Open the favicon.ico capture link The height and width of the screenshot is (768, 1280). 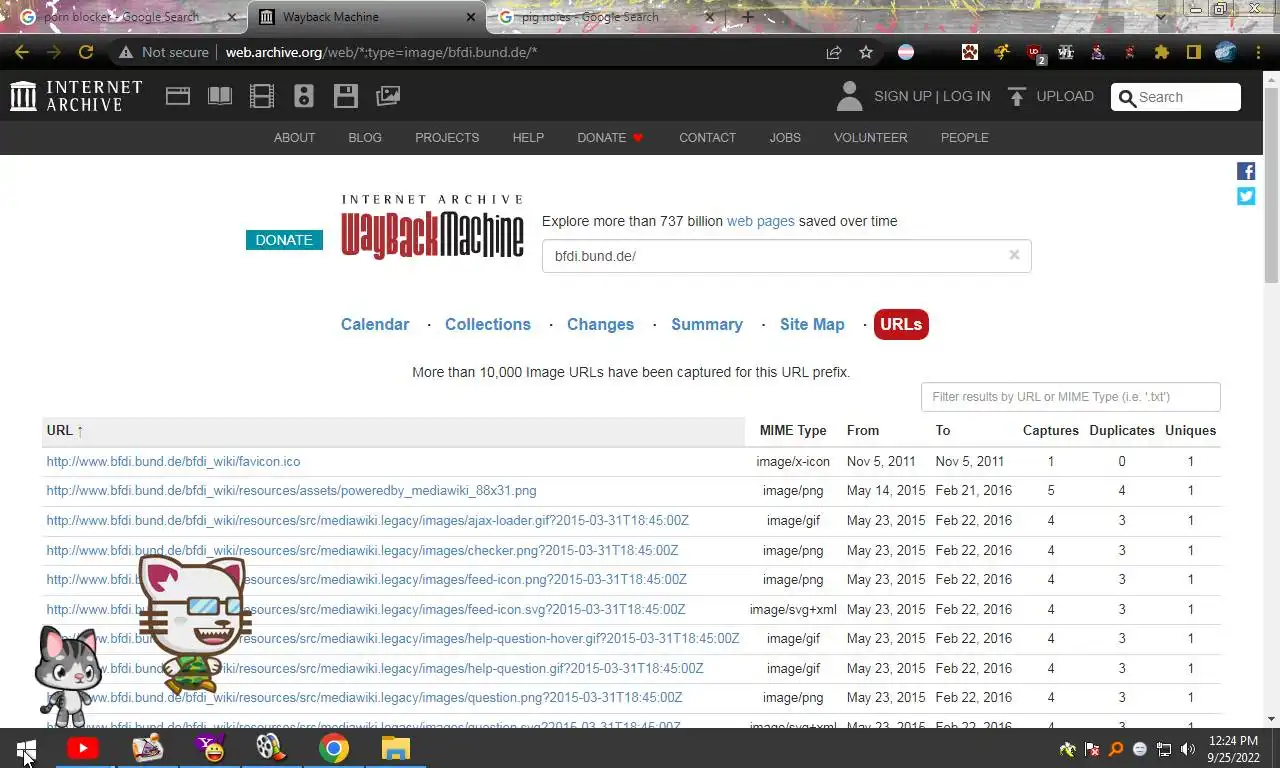click(173, 461)
